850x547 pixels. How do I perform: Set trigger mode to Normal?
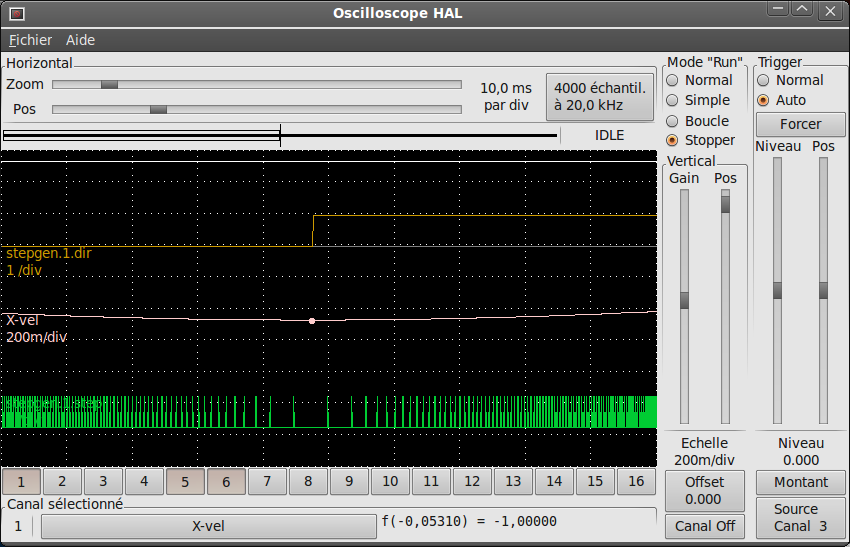click(791, 80)
